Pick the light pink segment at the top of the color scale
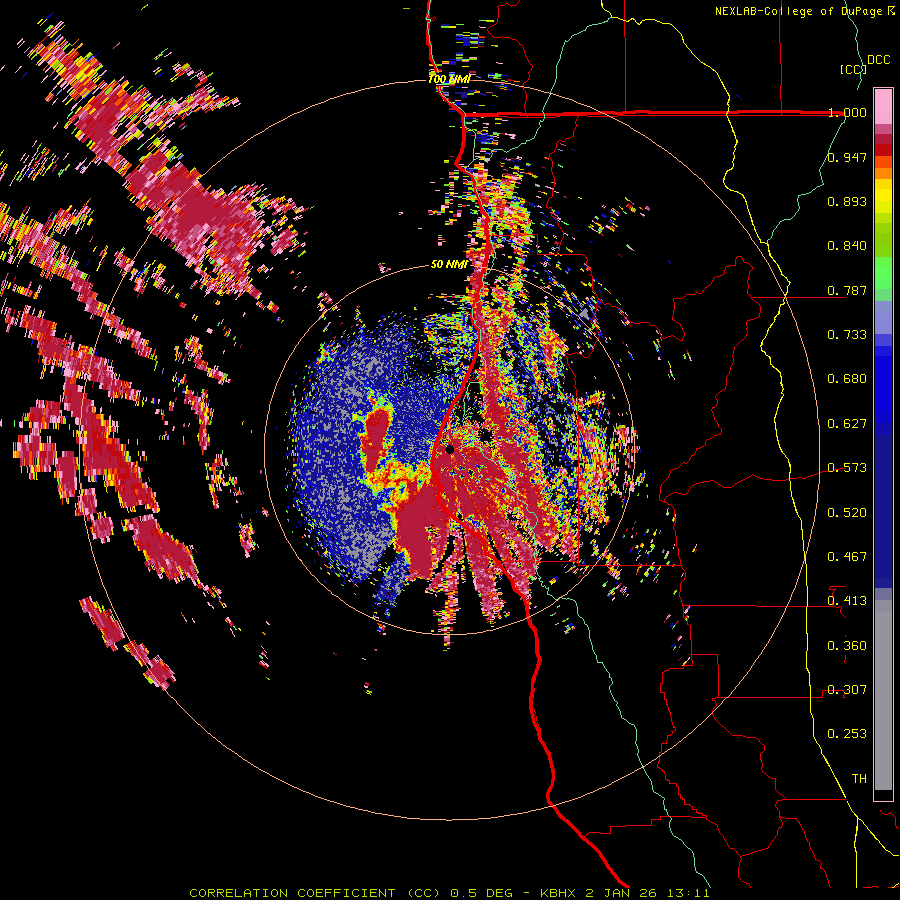The image size is (900, 900). pos(883,106)
